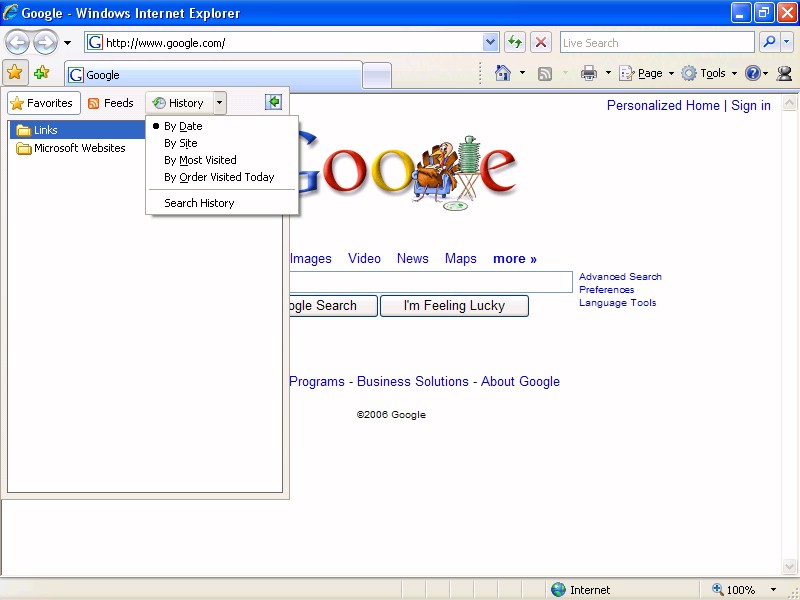
Task: Open the Personalized Home link
Action: [x=663, y=106]
